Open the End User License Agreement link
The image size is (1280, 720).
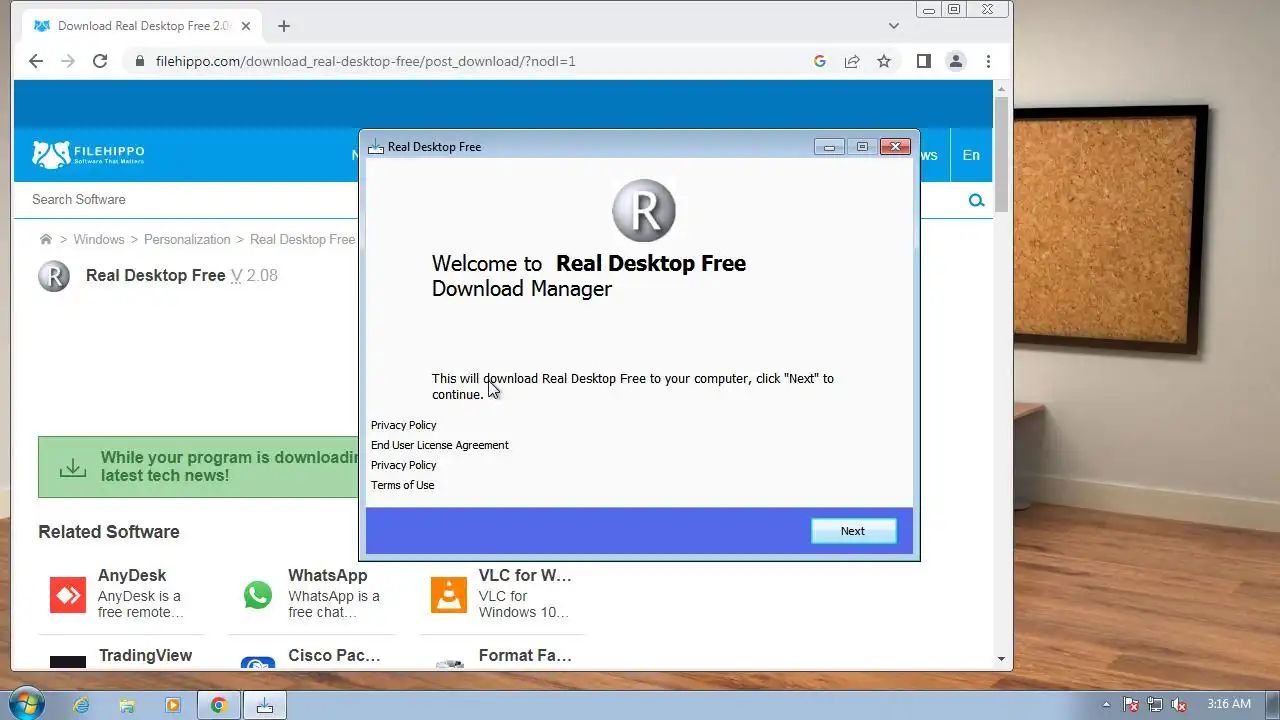(x=440, y=445)
